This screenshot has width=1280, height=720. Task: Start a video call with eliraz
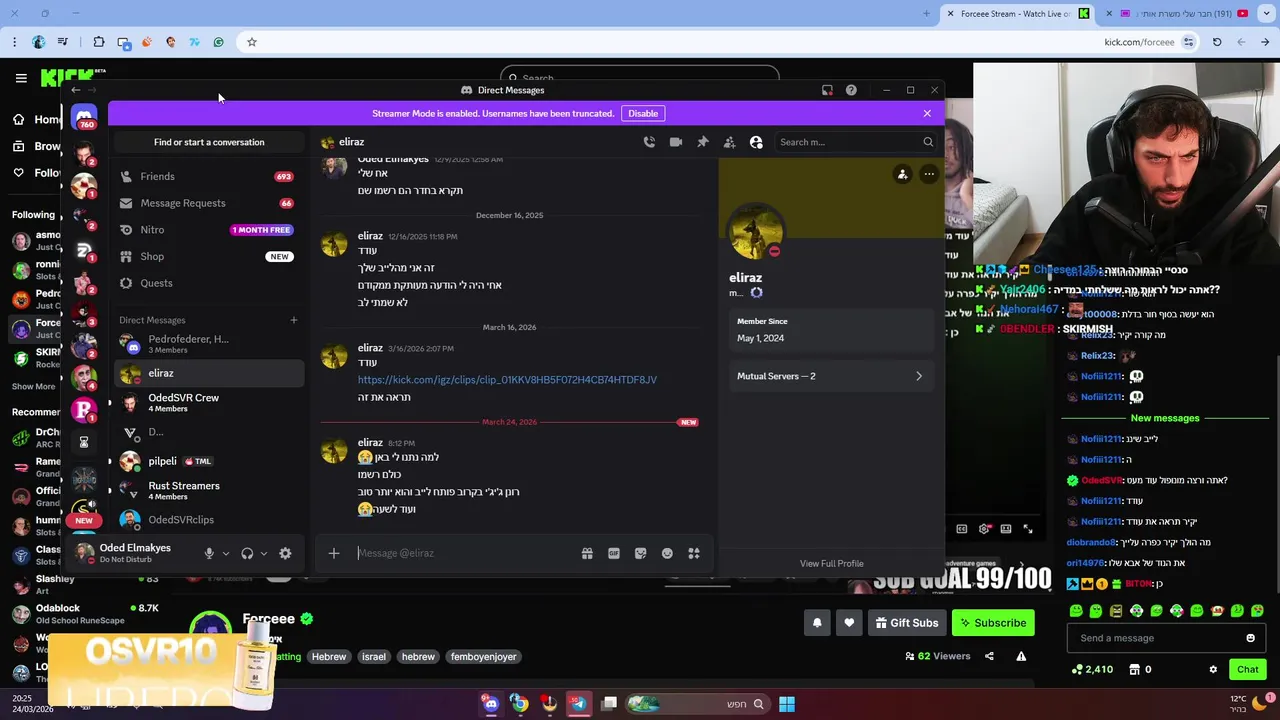676,142
